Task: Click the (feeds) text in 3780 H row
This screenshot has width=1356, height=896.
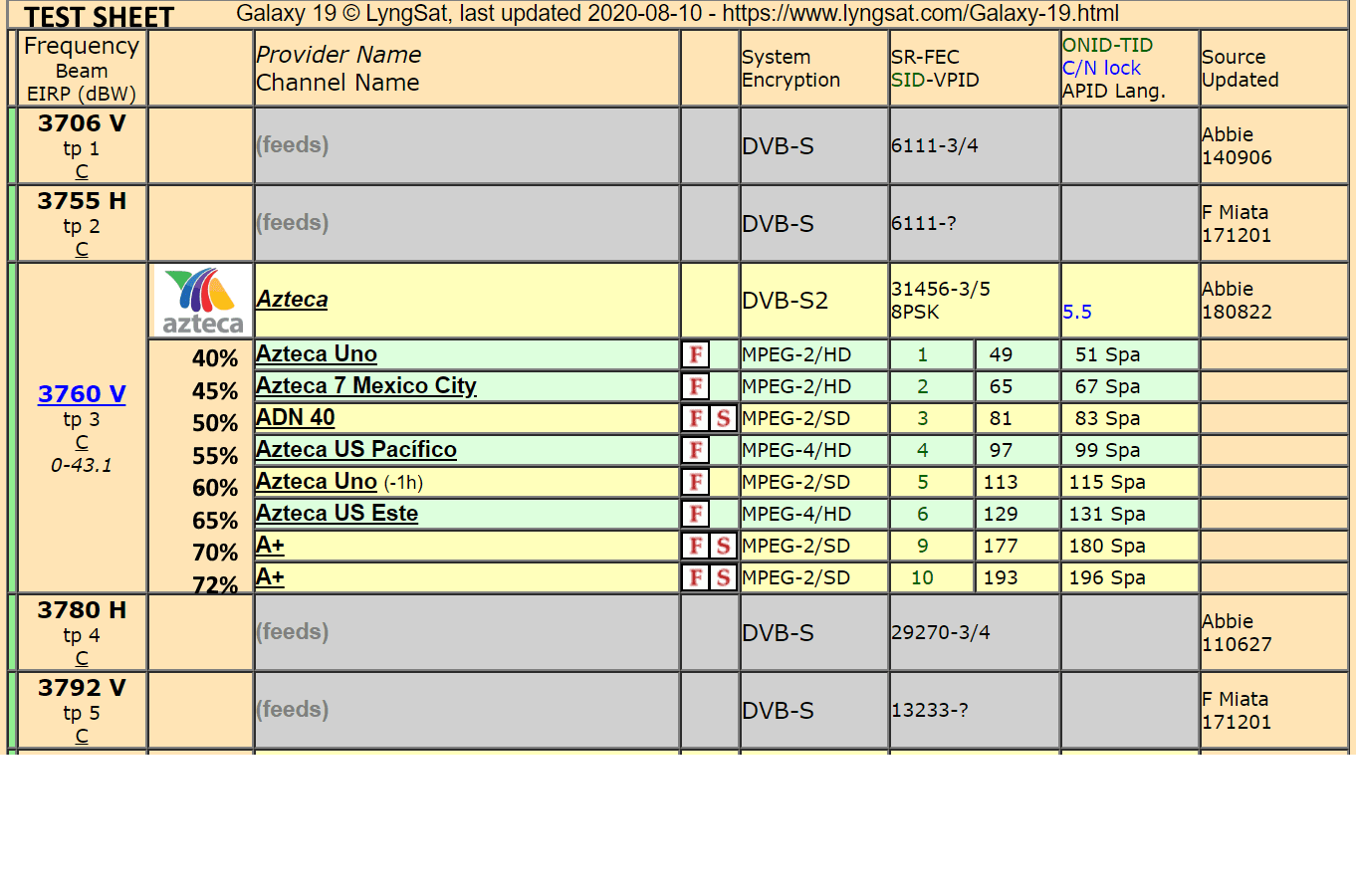Action: (293, 632)
